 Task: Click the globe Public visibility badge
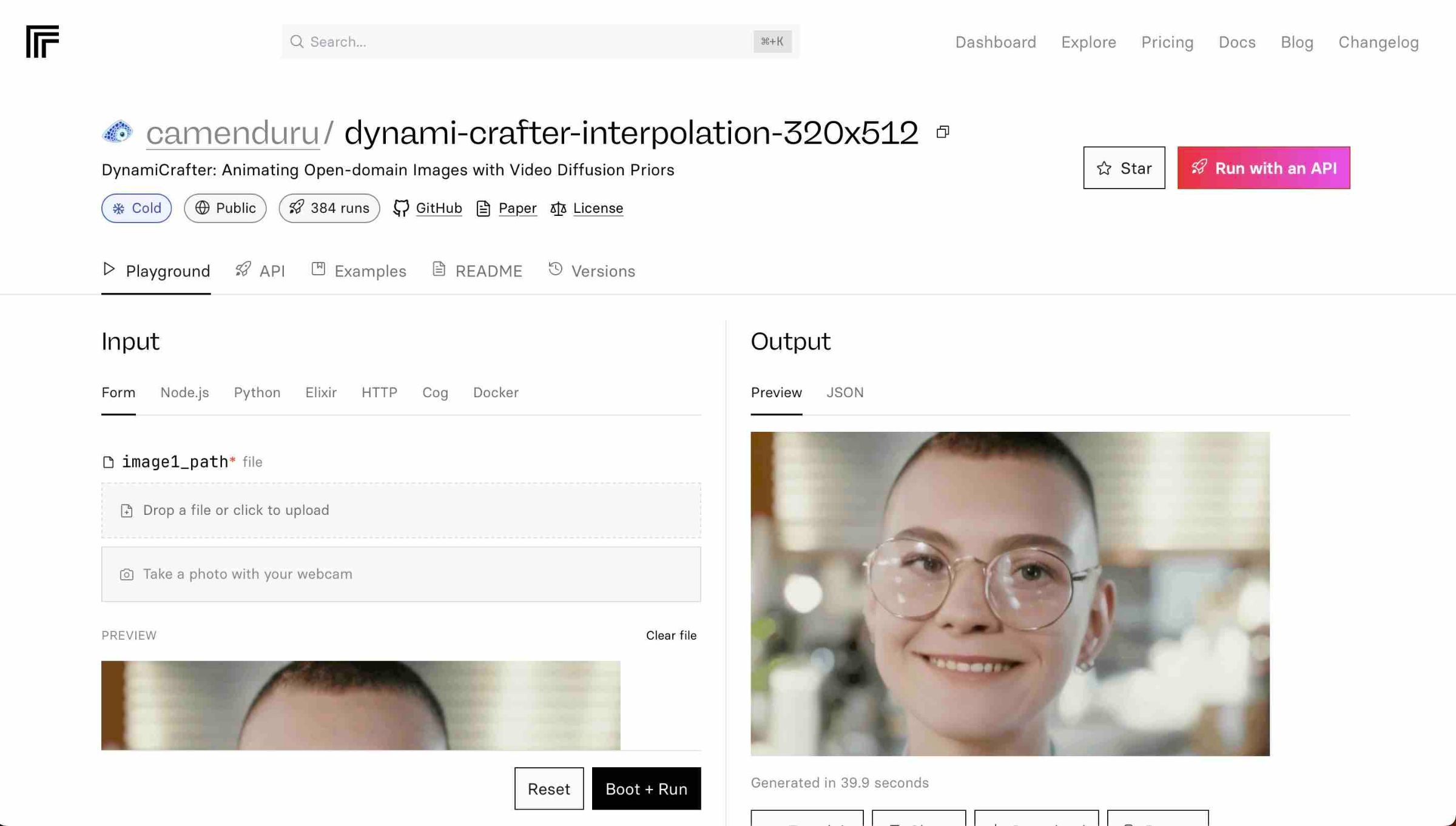tap(224, 208)
